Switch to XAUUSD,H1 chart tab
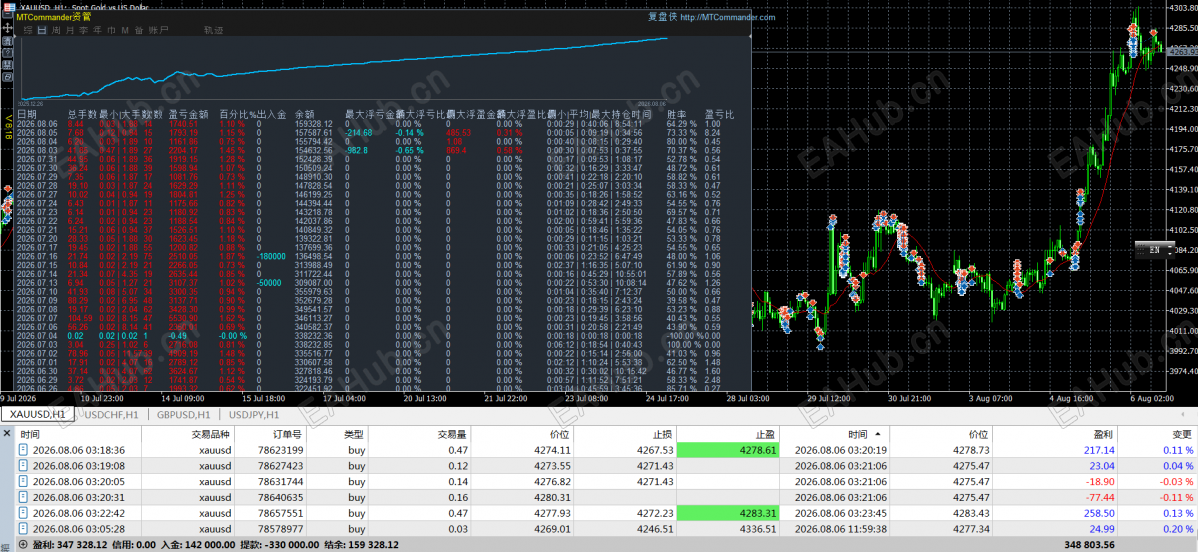The image size is (1198, 552). pyautogui.click(x=37, y=414)
